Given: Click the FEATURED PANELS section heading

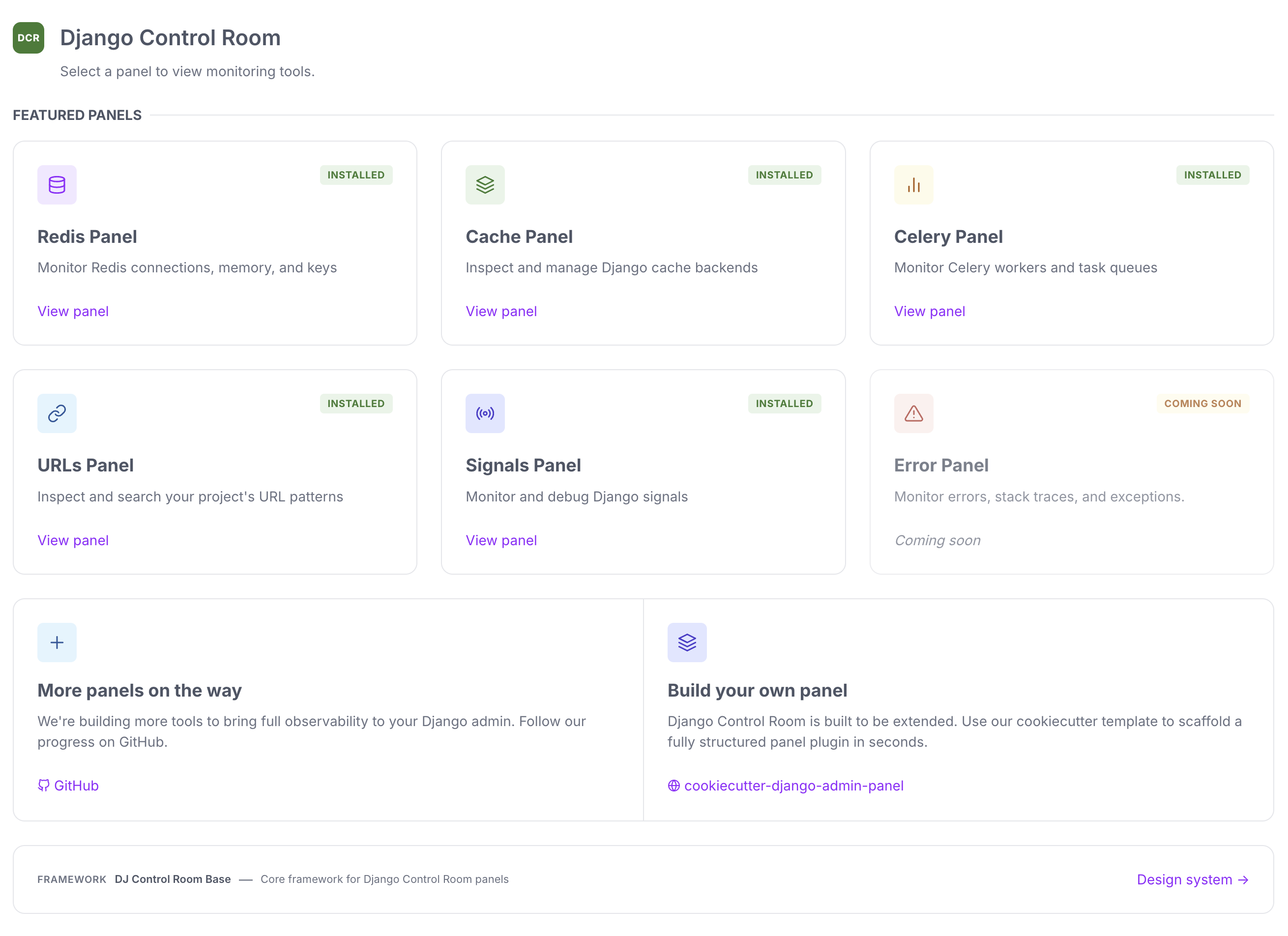Looking at the screenshot, I should (x=77, y=116).
